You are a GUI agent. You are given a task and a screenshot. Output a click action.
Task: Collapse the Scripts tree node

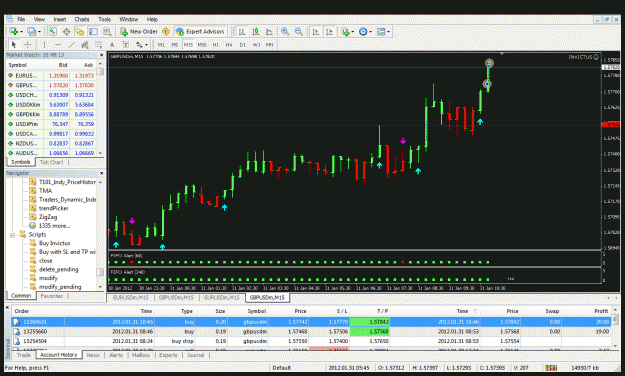click(12, 234)
